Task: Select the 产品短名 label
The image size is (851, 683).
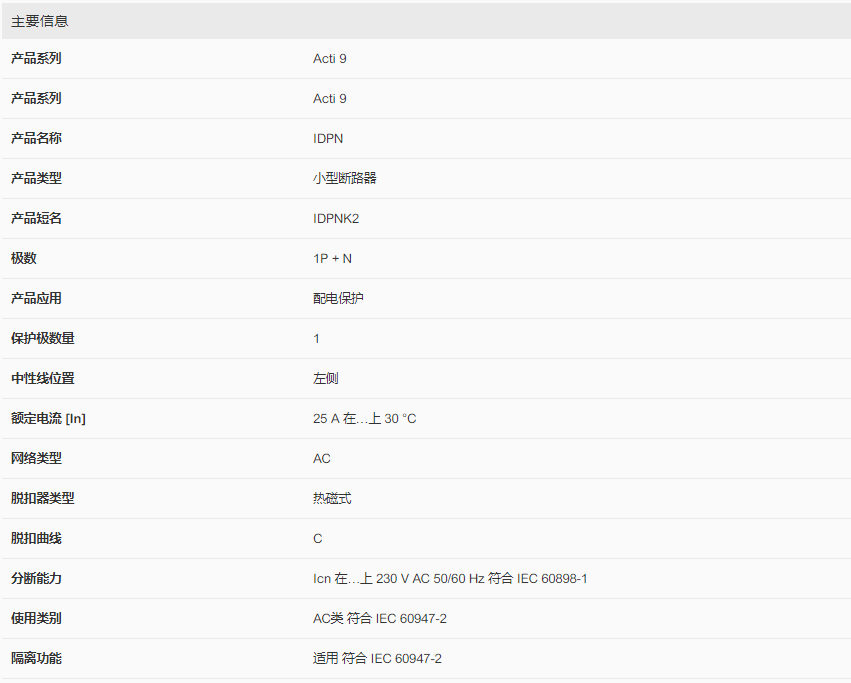Action: [x=36, y=218]
